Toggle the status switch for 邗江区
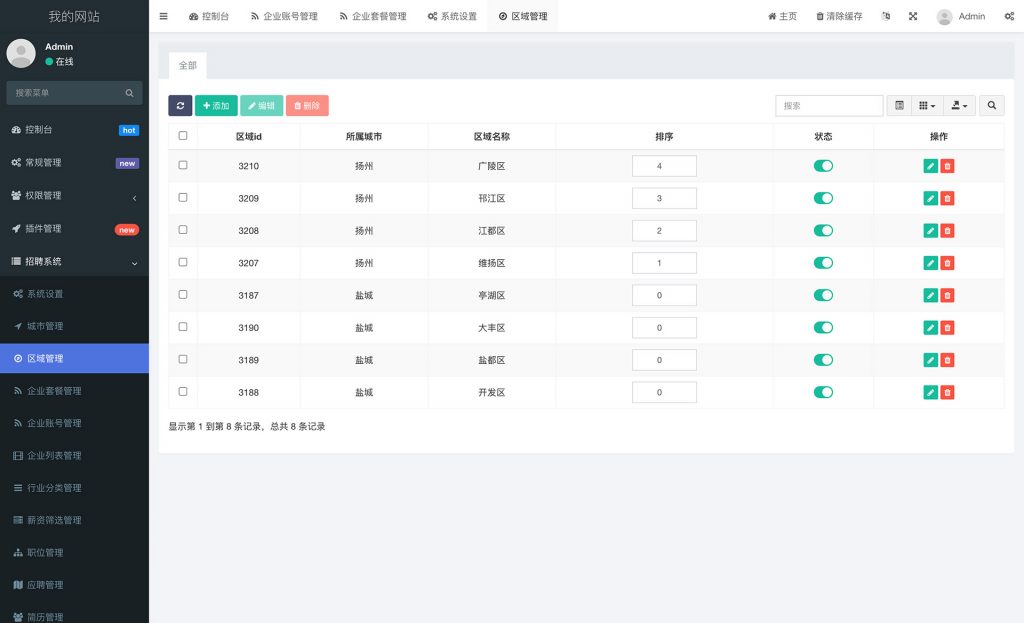The image size is (1024, 623). [x=823, y=197]
